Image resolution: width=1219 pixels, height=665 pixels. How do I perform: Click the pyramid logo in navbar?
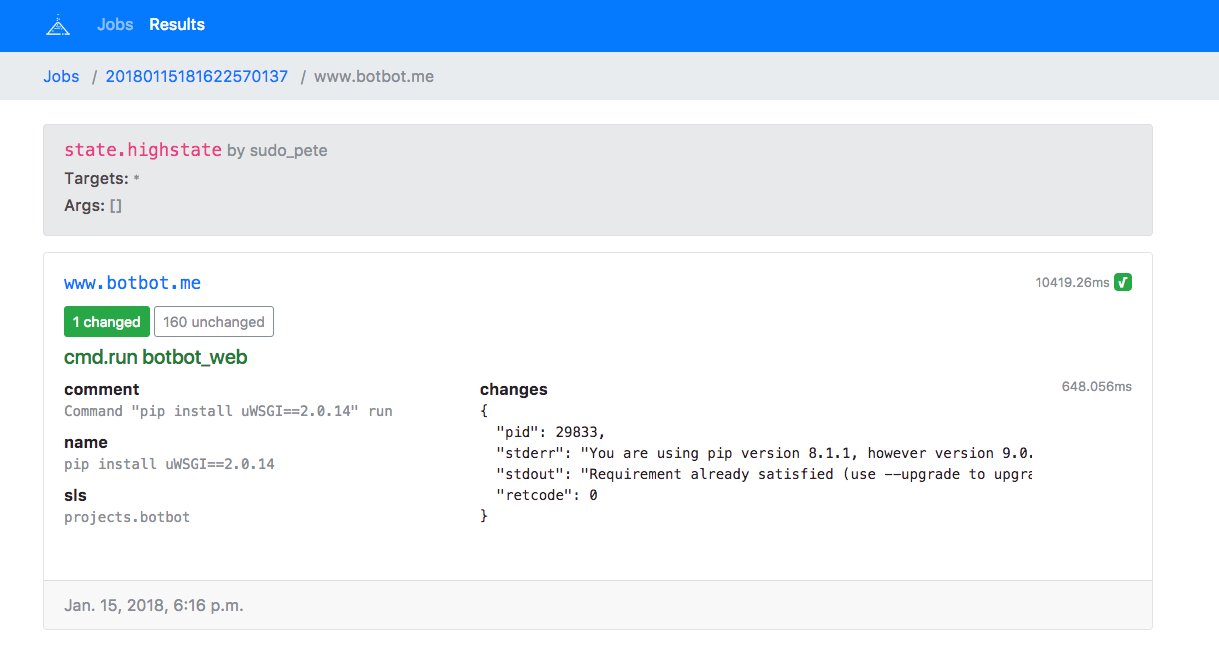pos(58,25)
